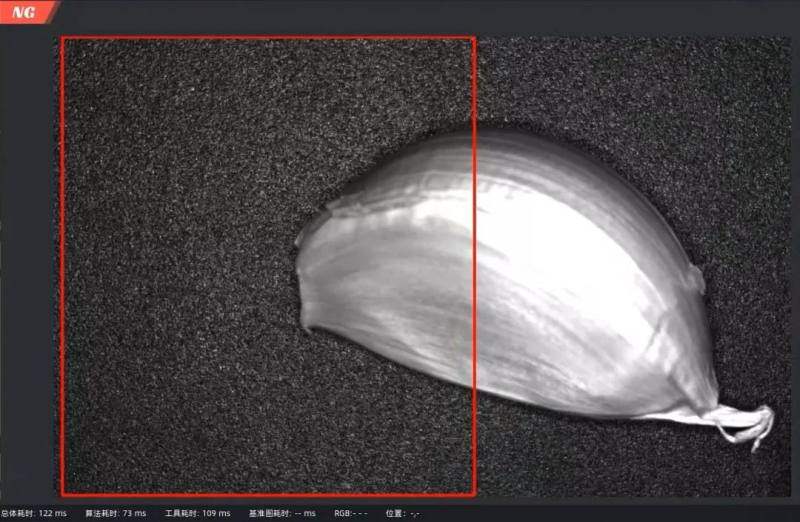This screenshot has height=522, width=800.
Task: Click the garlic clove's curled stem tip
Action: [x=754, y=424]
